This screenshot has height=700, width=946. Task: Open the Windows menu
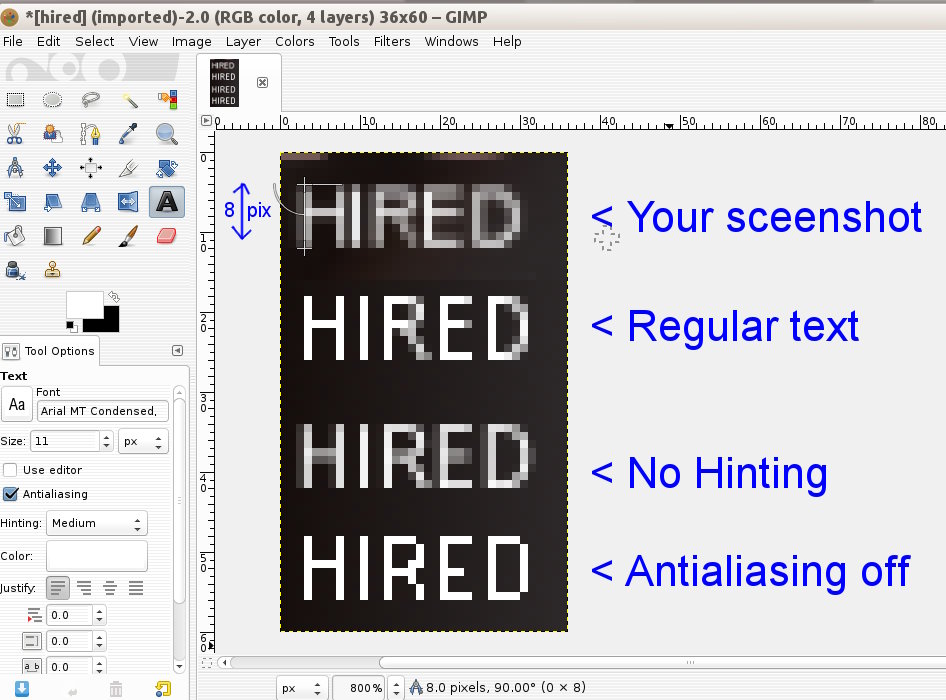(451, 42)
